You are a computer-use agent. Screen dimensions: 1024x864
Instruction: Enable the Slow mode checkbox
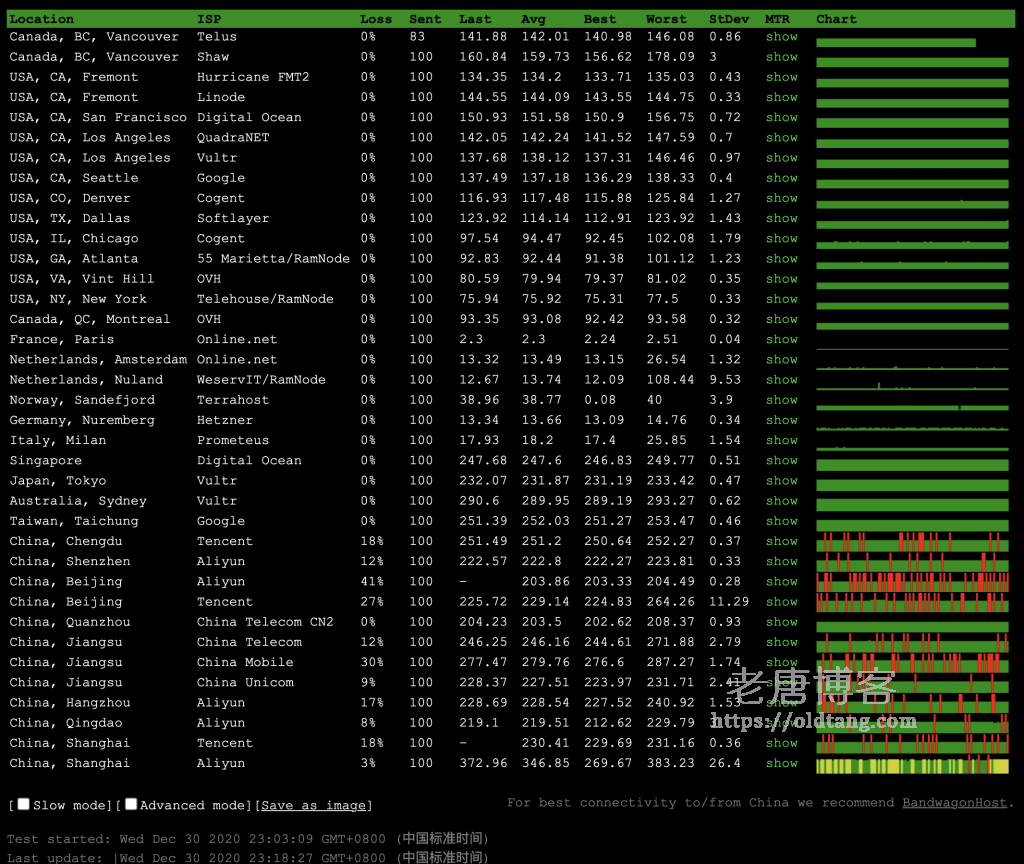[x=24, y=804]
